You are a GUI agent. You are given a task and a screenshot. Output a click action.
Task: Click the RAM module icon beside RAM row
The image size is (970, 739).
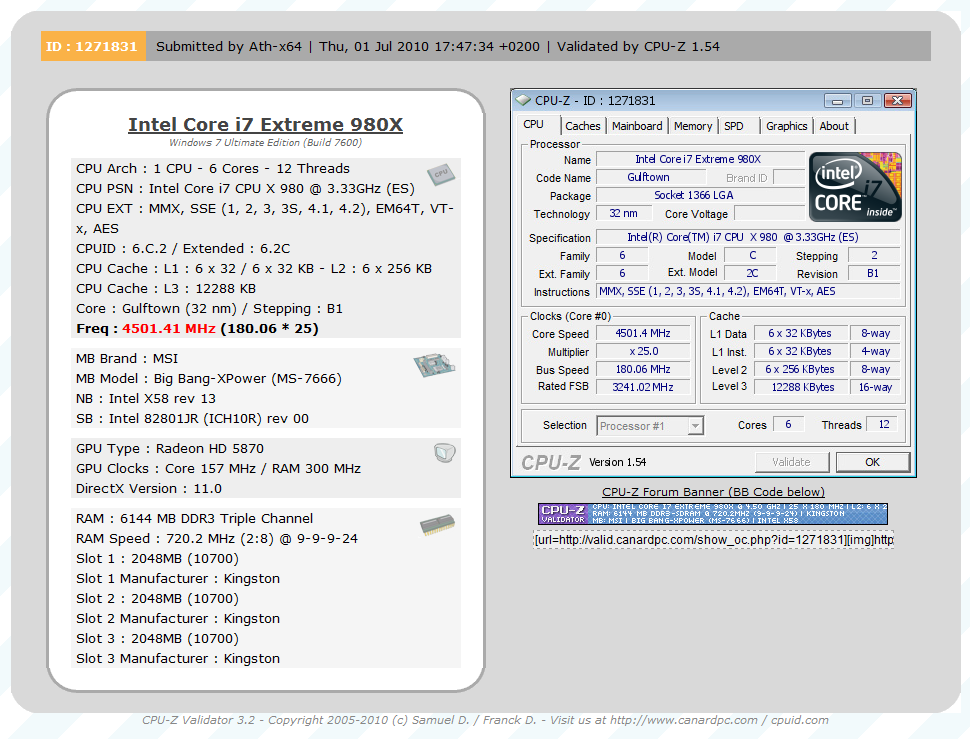point(437,525)
